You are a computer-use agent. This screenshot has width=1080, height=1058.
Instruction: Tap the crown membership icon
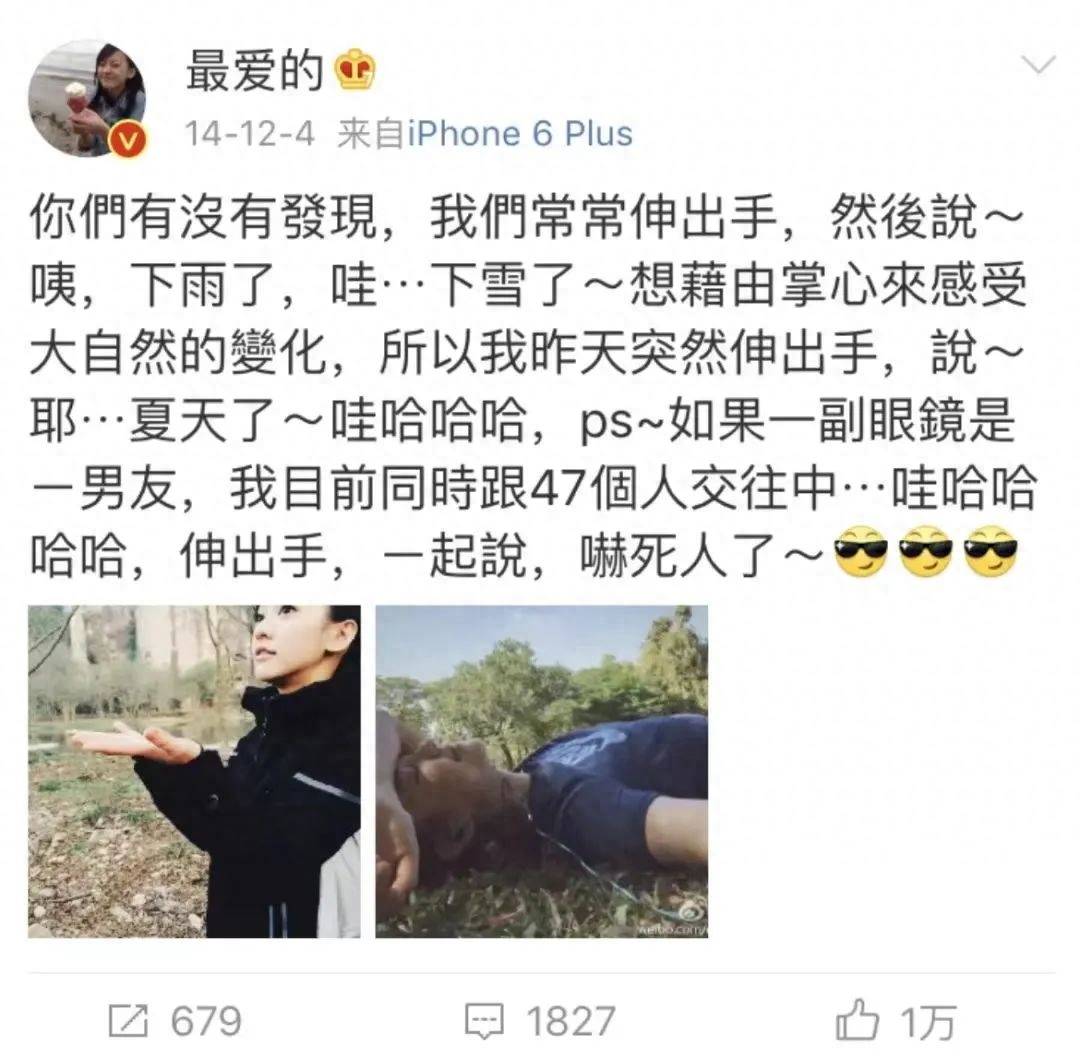pos(355,69)
